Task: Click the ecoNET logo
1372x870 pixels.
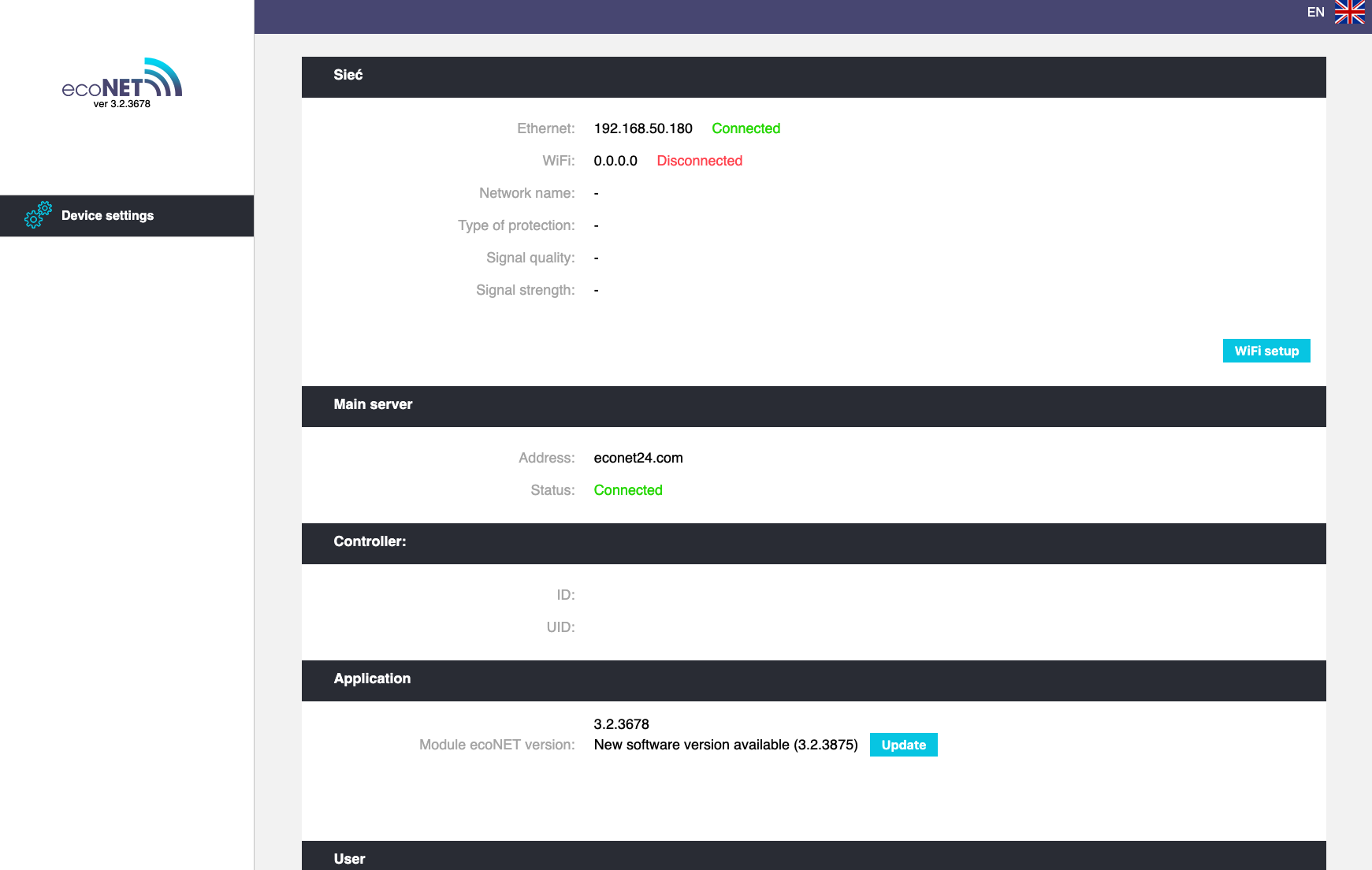Action: (122, 77)
